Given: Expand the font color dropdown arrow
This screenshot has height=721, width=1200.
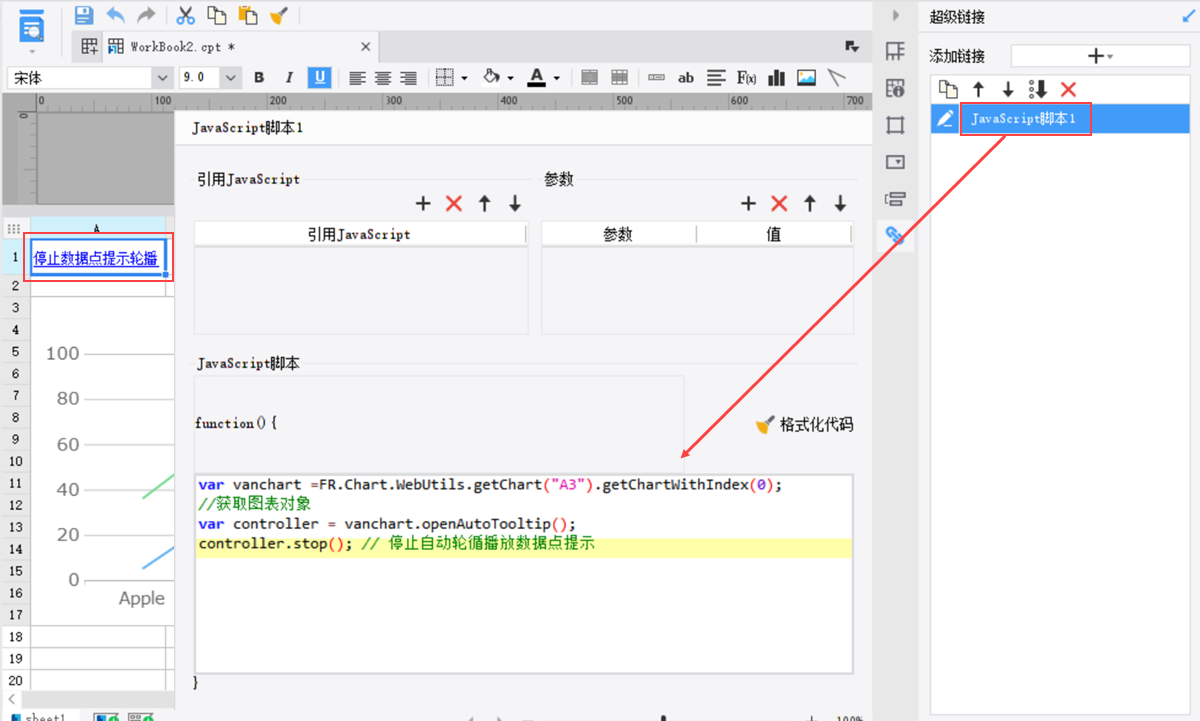Looking at the screenshot, I should 556,78.
